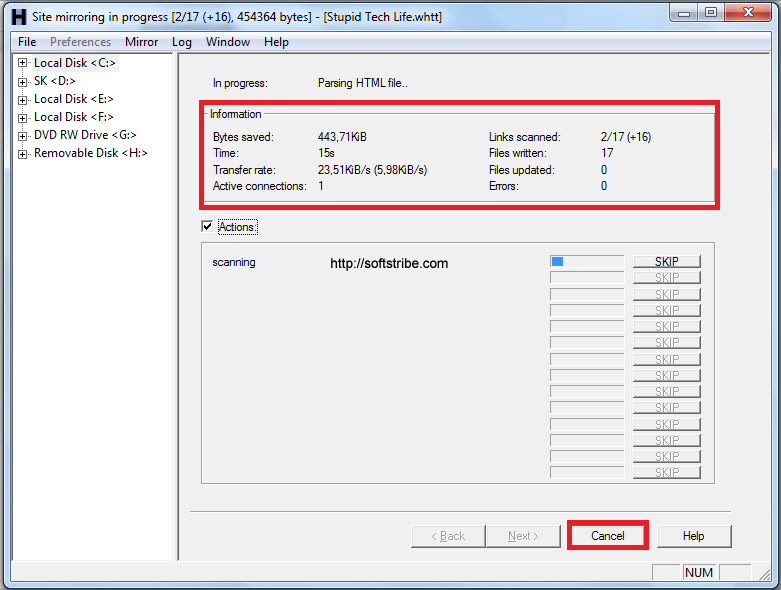Click Files written value 17
Image resolution: width=781 pixels, height=590 pixels.
pos(607,153)
